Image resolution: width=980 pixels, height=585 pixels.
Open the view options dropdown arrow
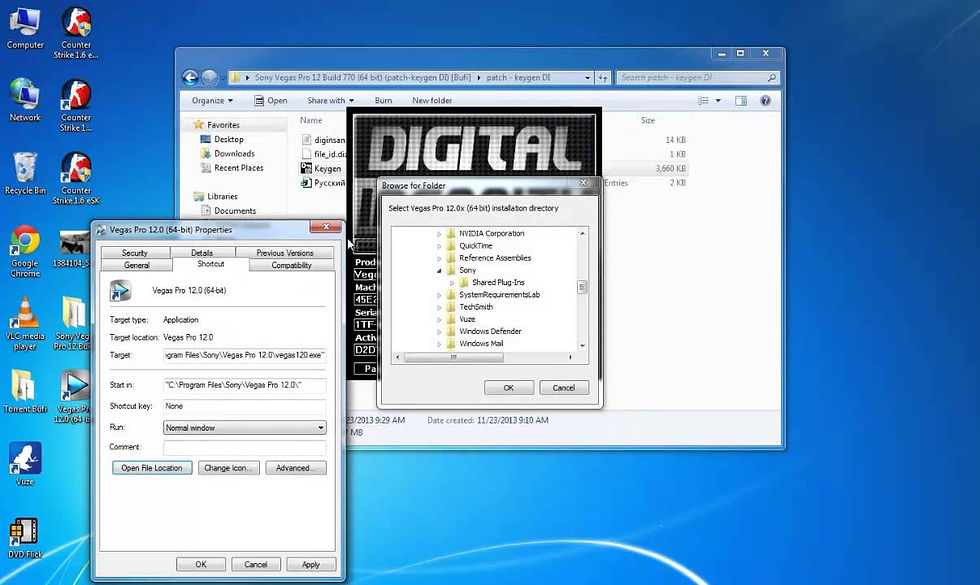(718, 101)
